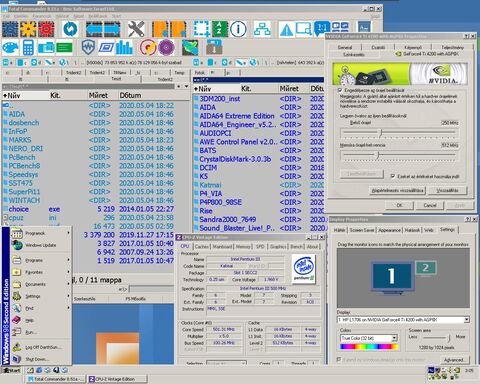
Task: Click Windows Update icon in Start menu
Action: click(17, 245)
